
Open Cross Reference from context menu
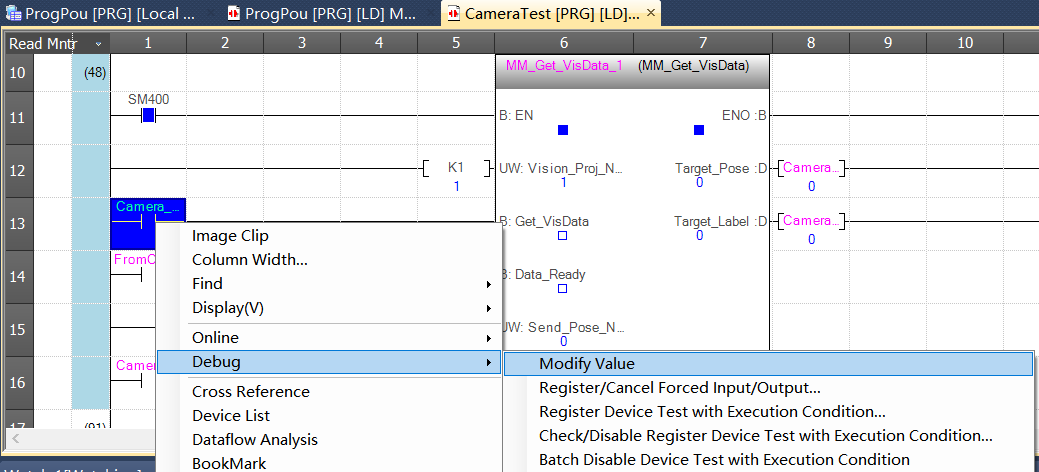(x=251, y=392)
